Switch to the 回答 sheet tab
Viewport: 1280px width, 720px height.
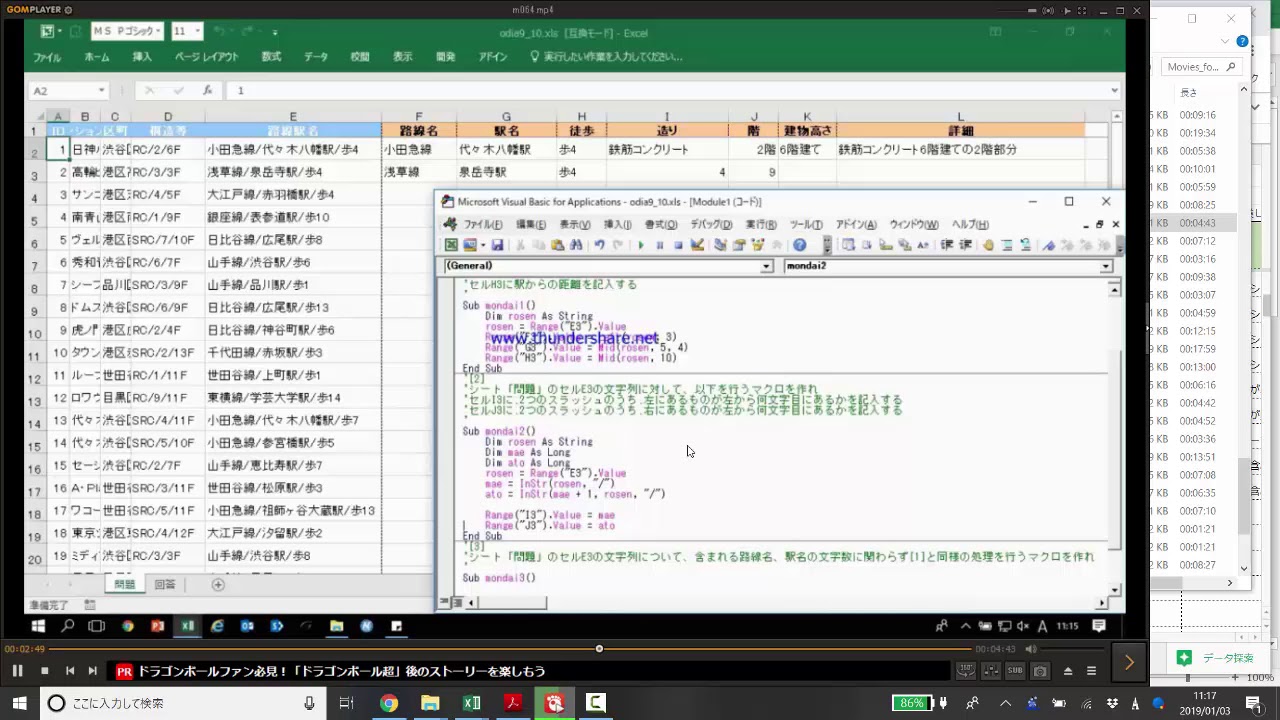click(x=164, y=584)
